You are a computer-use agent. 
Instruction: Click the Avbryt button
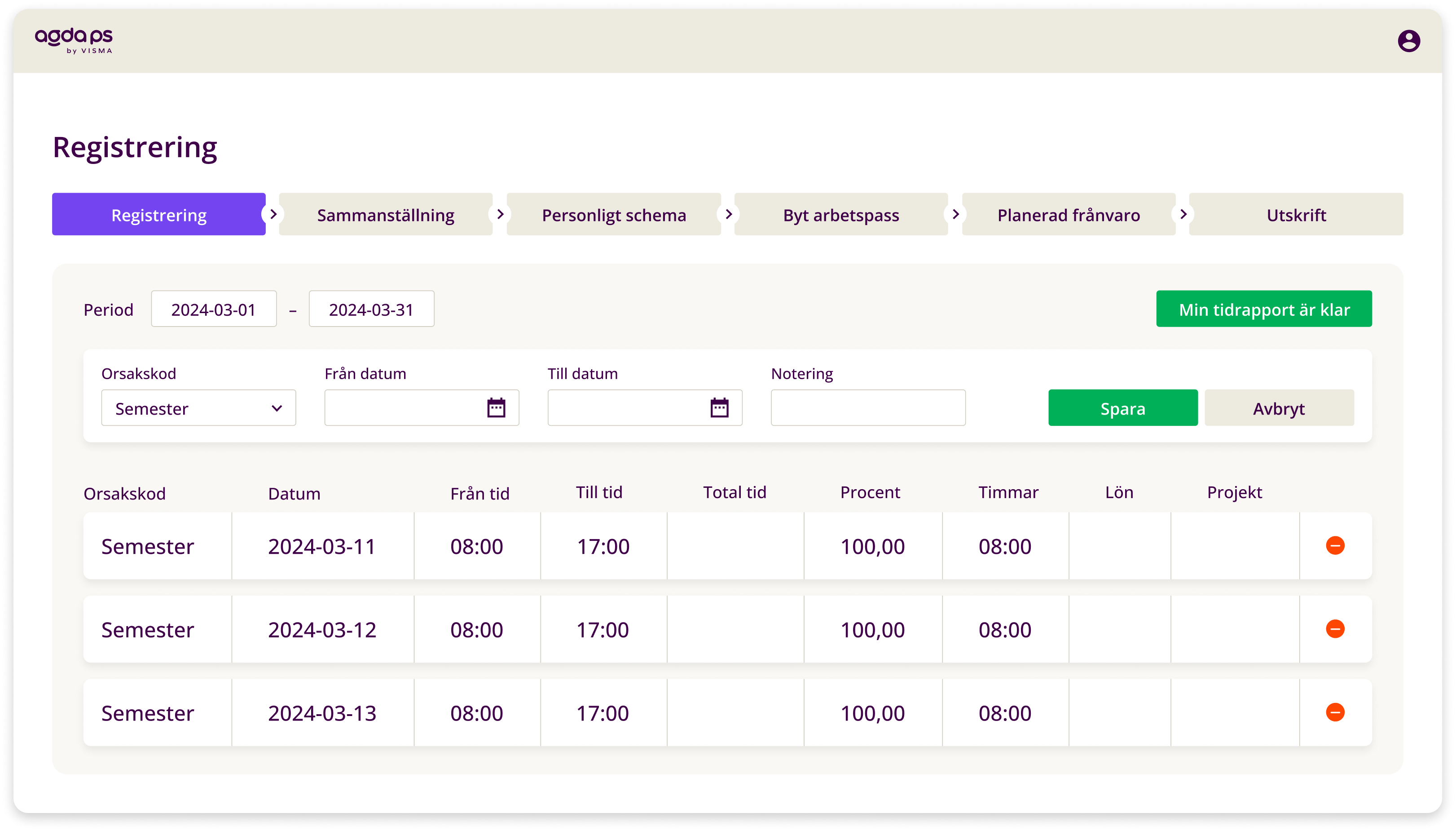pyautogui.click(x=1279, y=408)
